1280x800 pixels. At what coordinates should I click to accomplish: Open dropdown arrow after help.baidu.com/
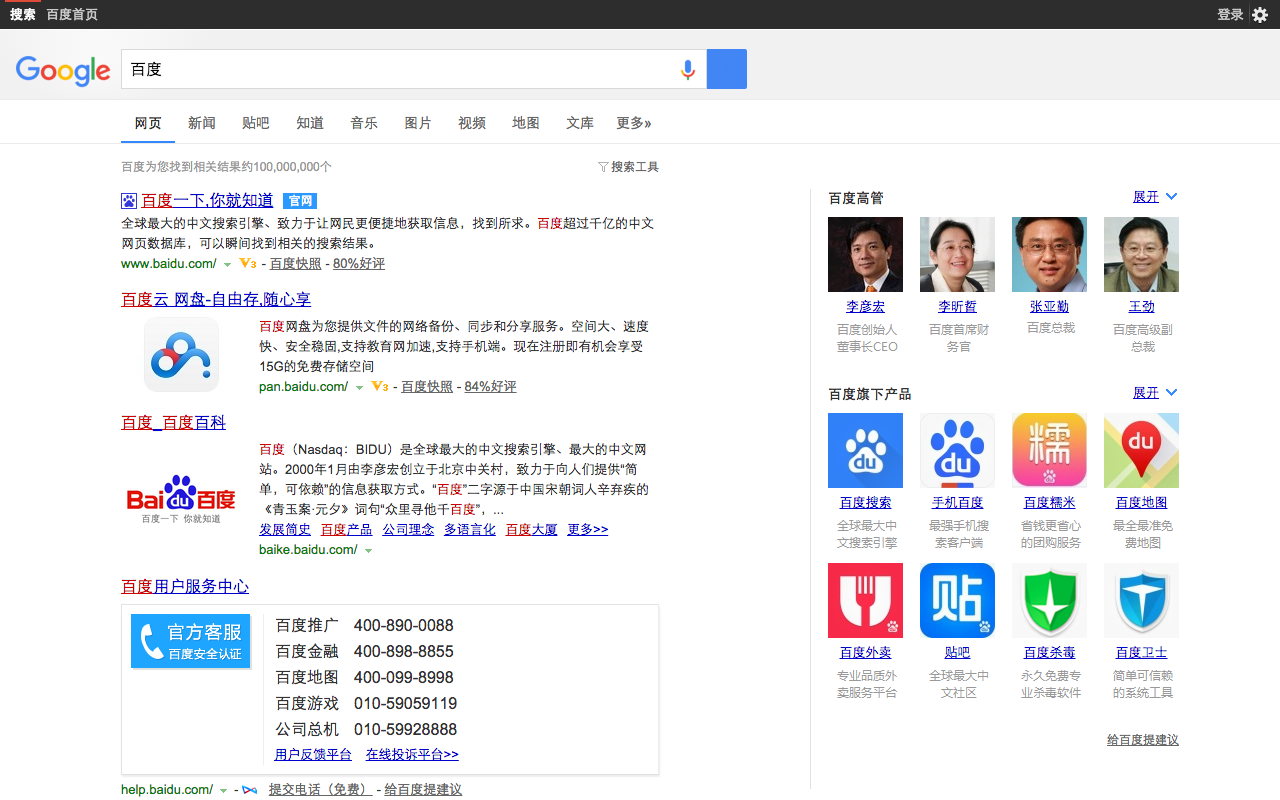click(224, 791)
